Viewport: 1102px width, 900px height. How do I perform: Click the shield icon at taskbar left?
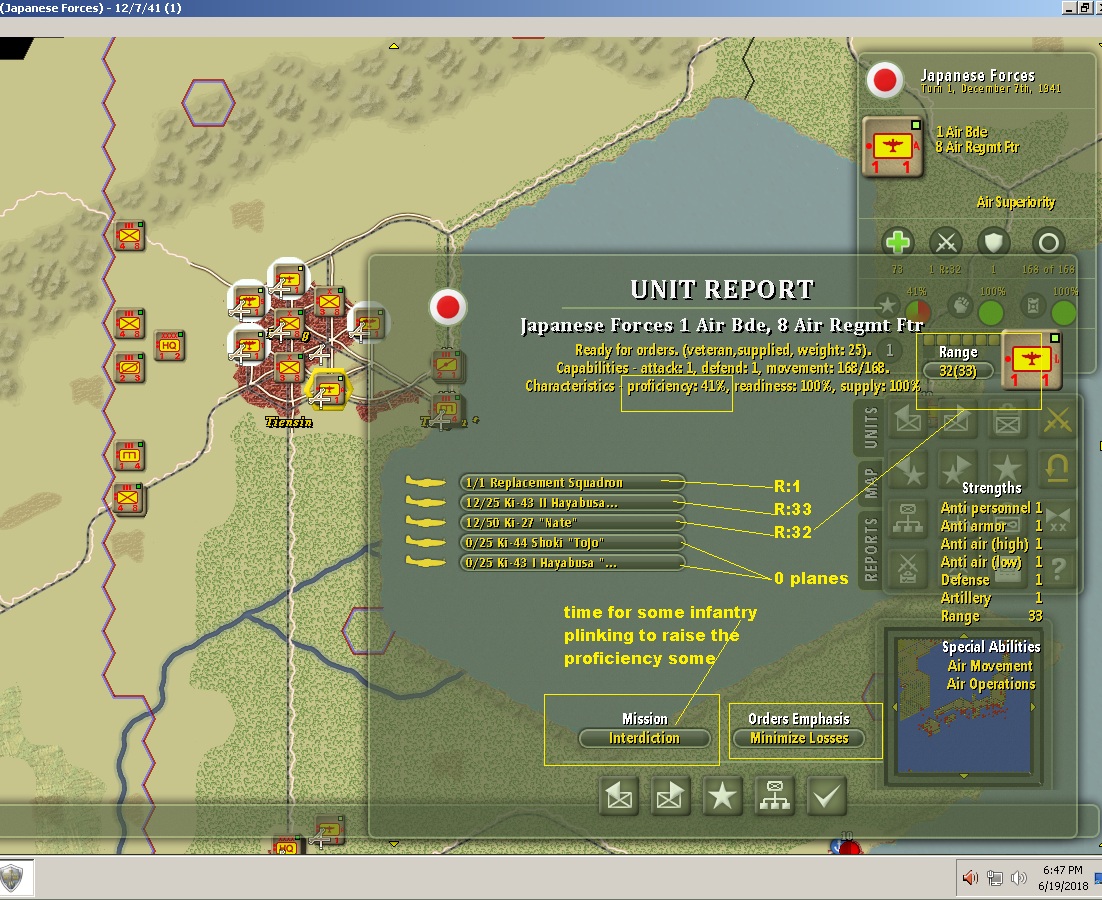coord(12,878)
